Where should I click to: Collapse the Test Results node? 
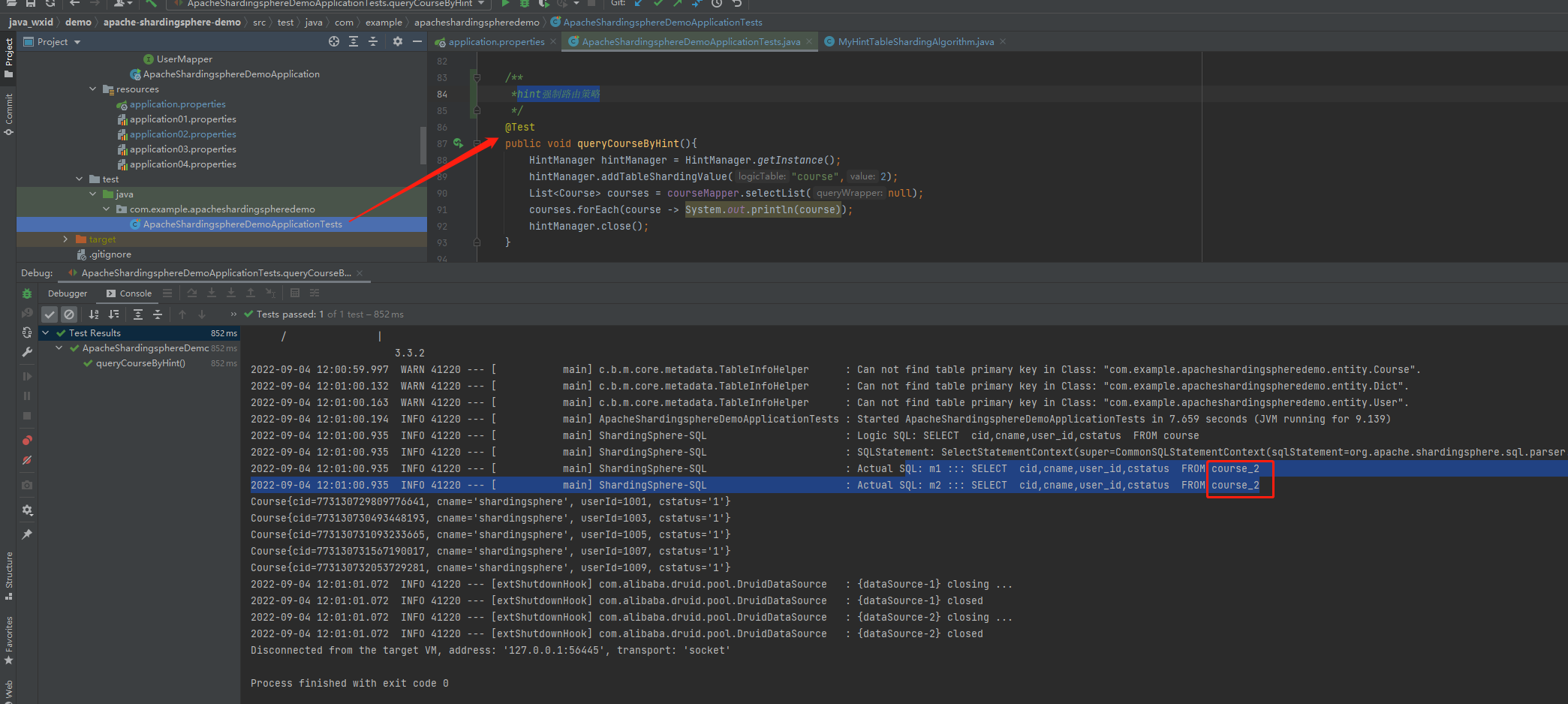pyautogui.click(x=46, y=332)
